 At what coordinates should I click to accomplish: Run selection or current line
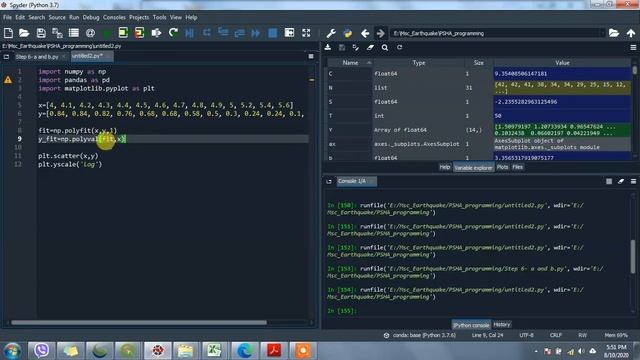[156, 33]
